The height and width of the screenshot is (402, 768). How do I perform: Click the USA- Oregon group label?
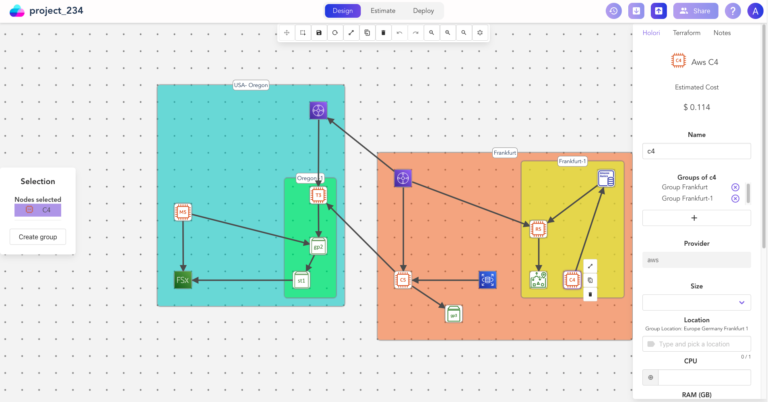click(x=251, y=85)
